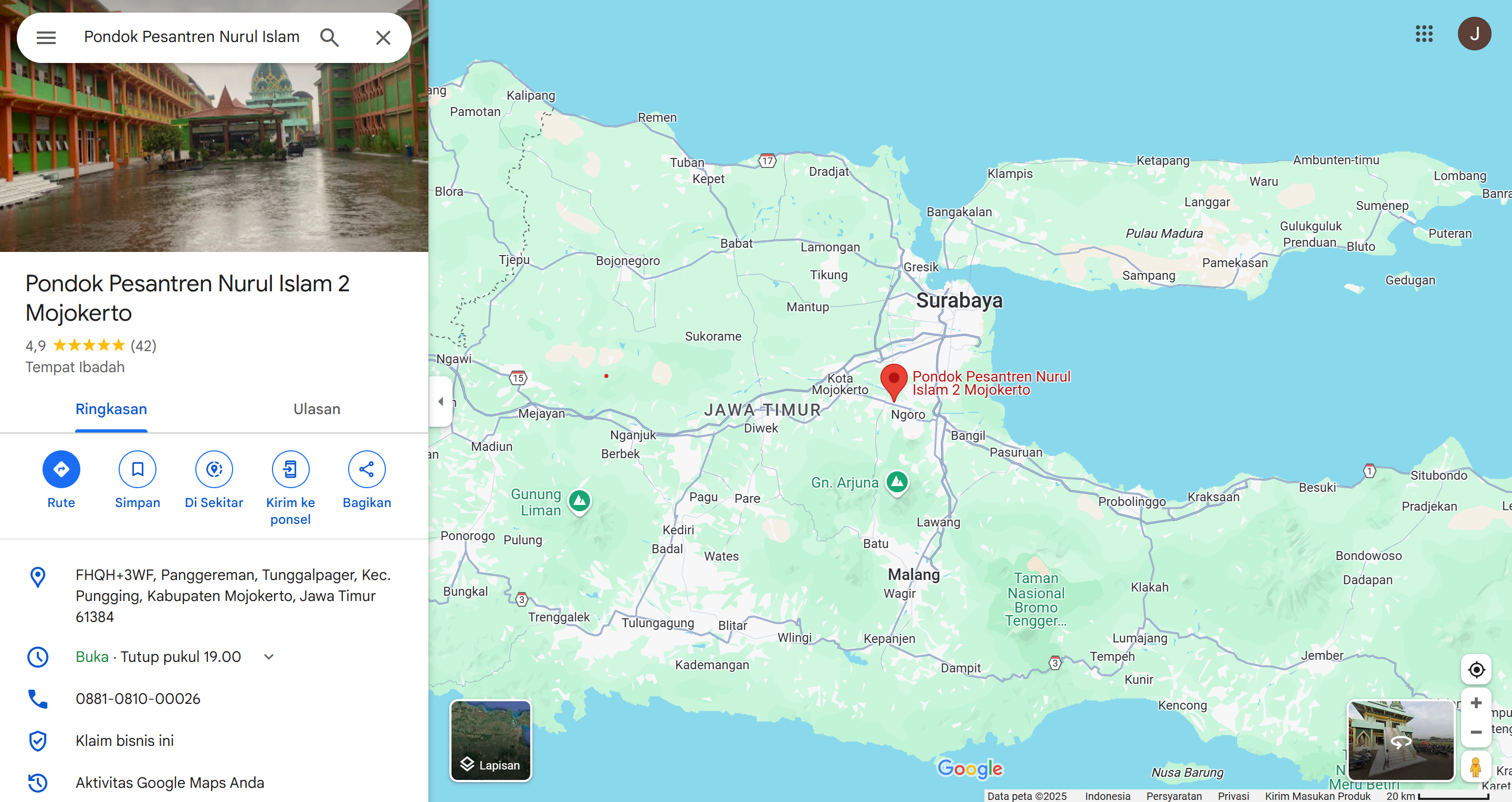Switch to the Ringkasan tab
1512x802 pixels.
point(111,409)
